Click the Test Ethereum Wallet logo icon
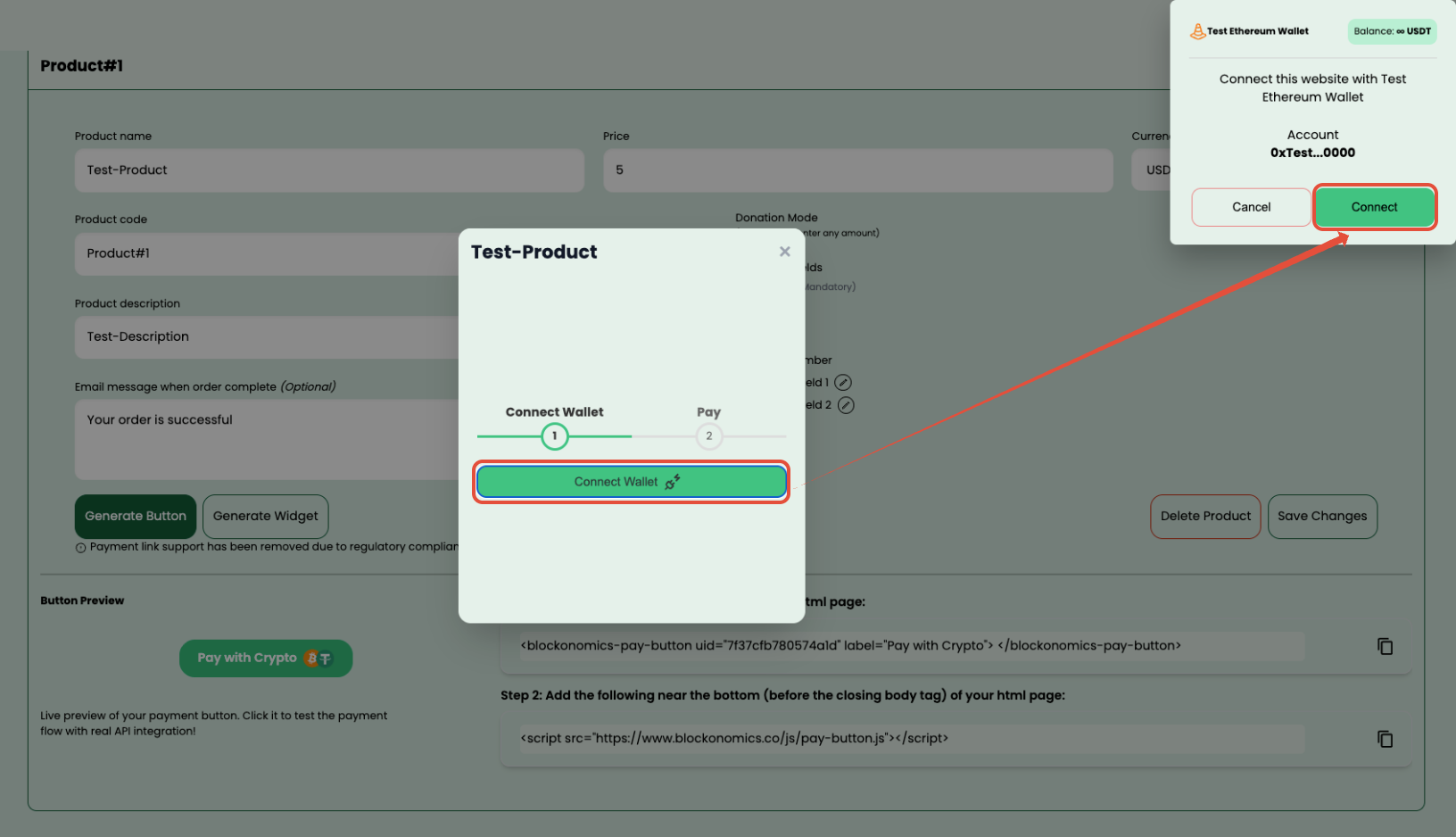Screen dimensions: 1456x837 [x=1197, y=31]
